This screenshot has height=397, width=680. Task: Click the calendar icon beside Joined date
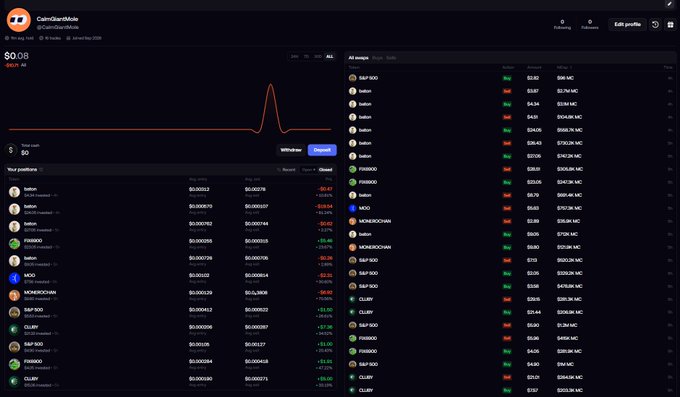pos(68,38)
